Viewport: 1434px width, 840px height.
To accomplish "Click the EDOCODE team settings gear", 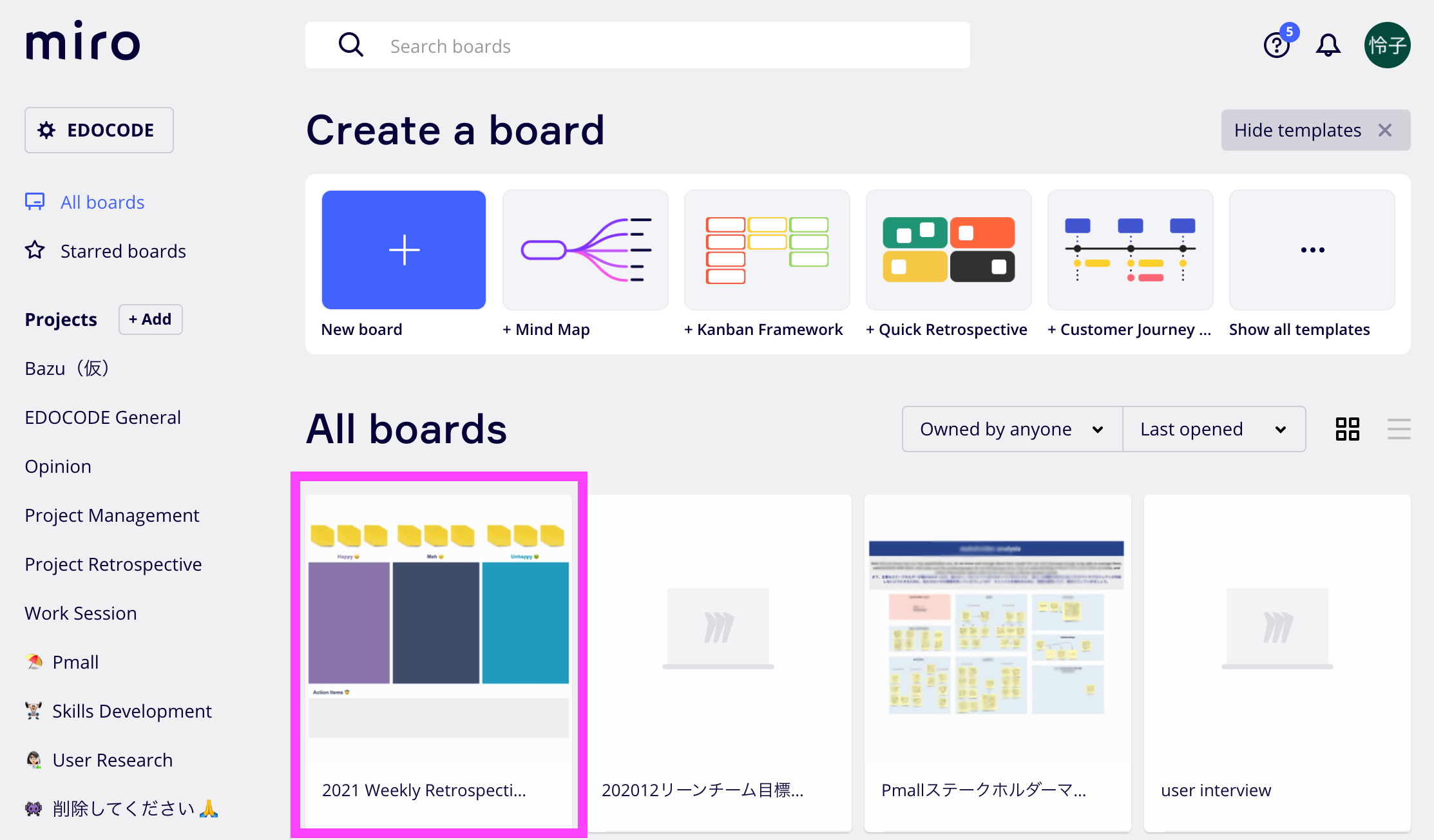I will (46, 130).
